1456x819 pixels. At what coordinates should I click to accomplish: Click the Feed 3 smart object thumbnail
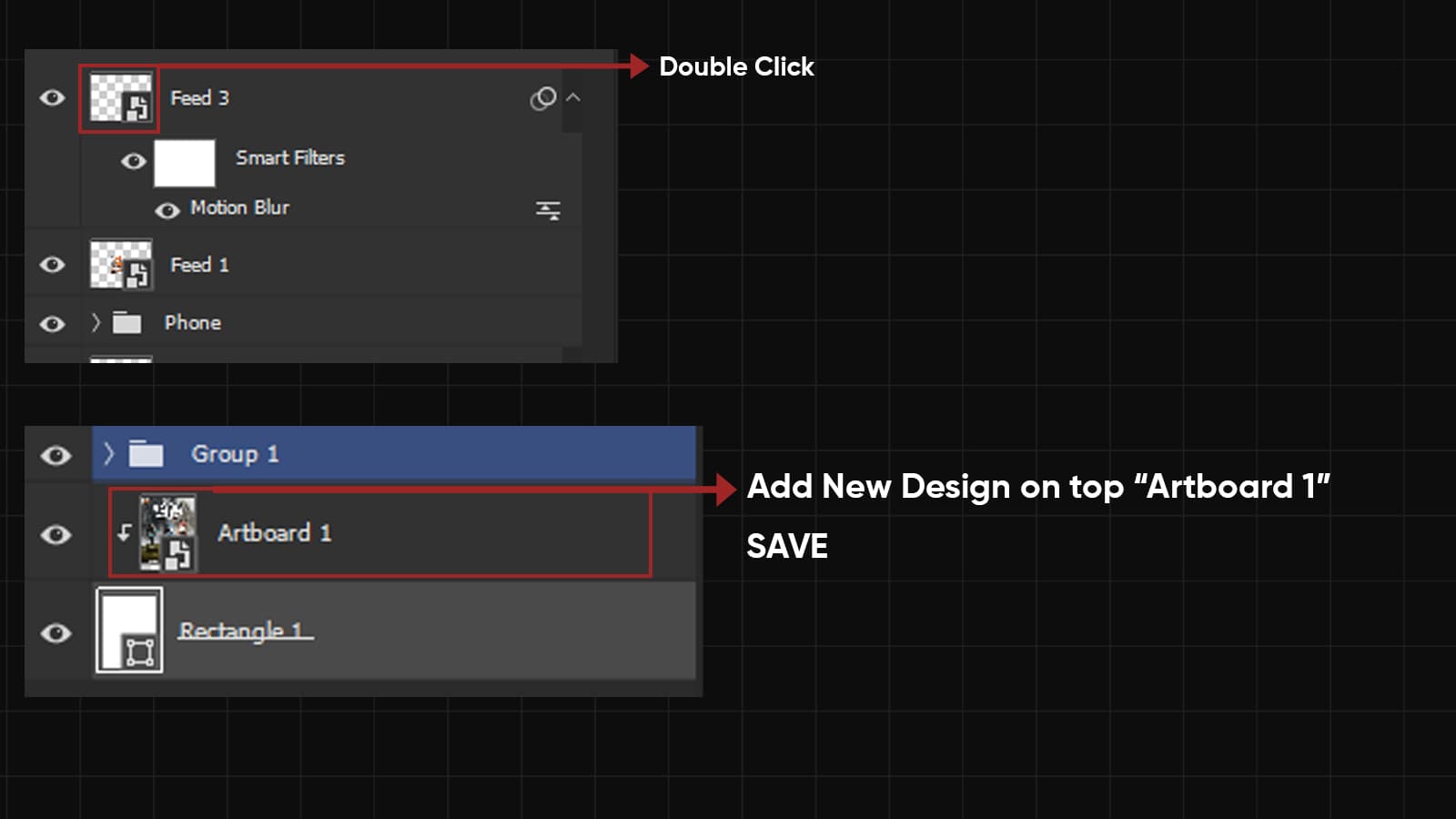click(x=120, y=98)
